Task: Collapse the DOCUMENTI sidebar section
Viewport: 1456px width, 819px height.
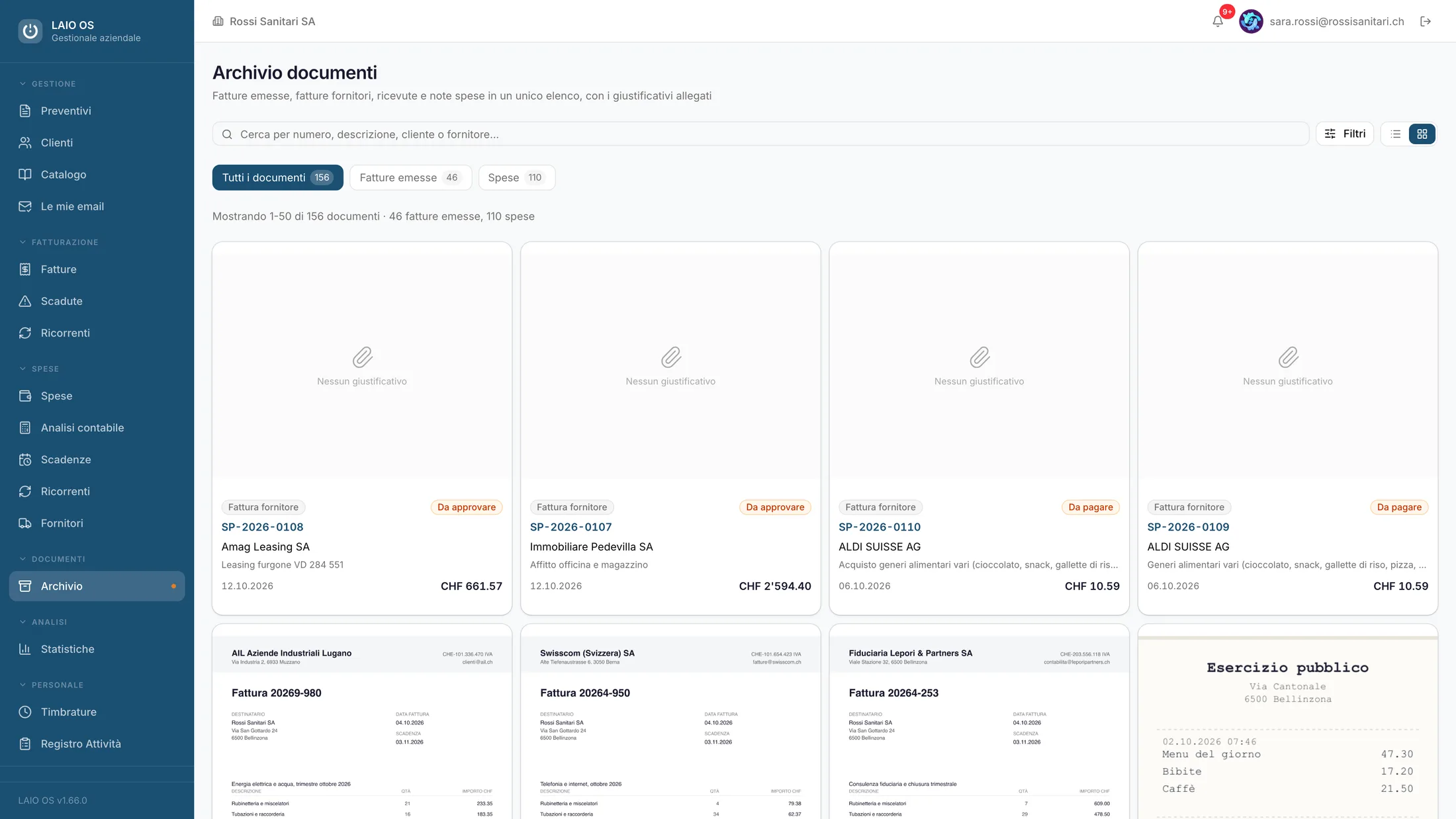Action: [x=52, y=559]
